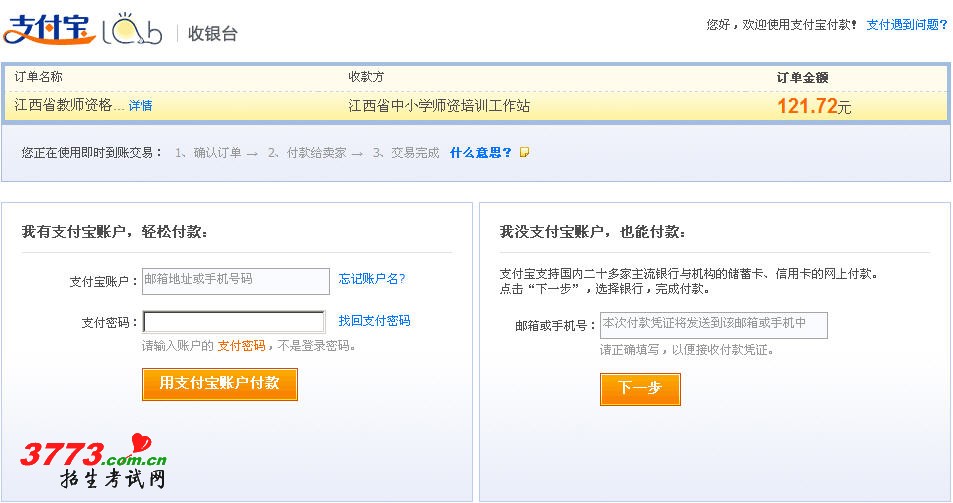Focus the 支付密码 password field
Screen dimensions: 953x503
[x=234, y=322]
